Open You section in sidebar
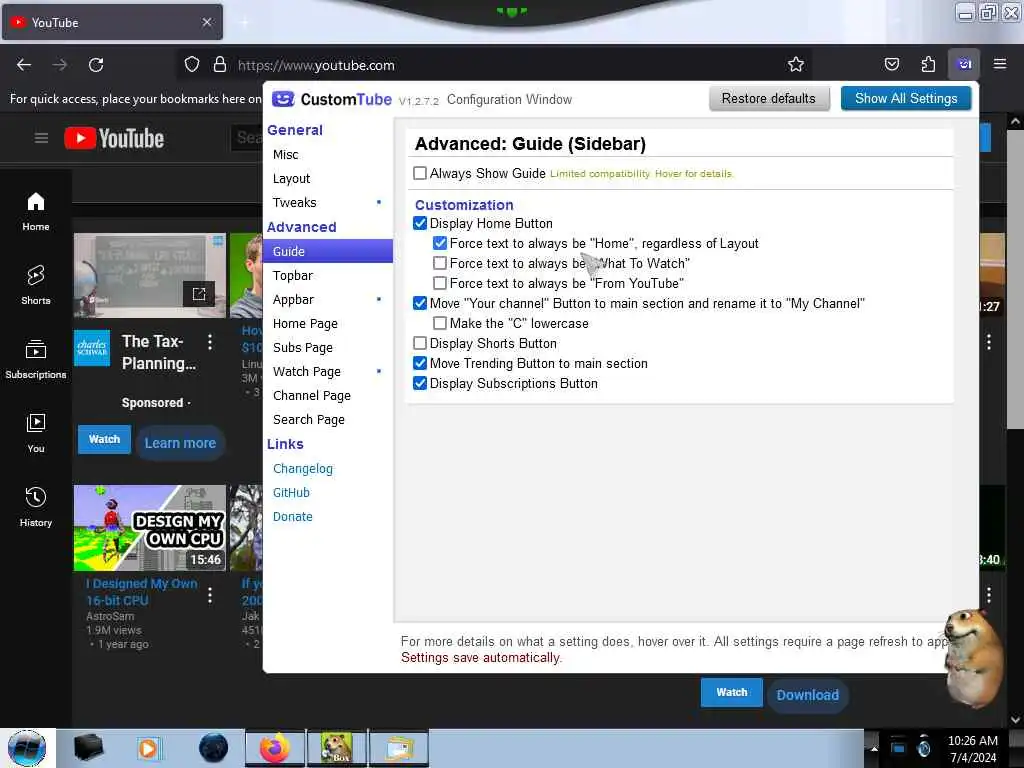The width and height of the screenshot is (1024, 768). pos(36,433)
